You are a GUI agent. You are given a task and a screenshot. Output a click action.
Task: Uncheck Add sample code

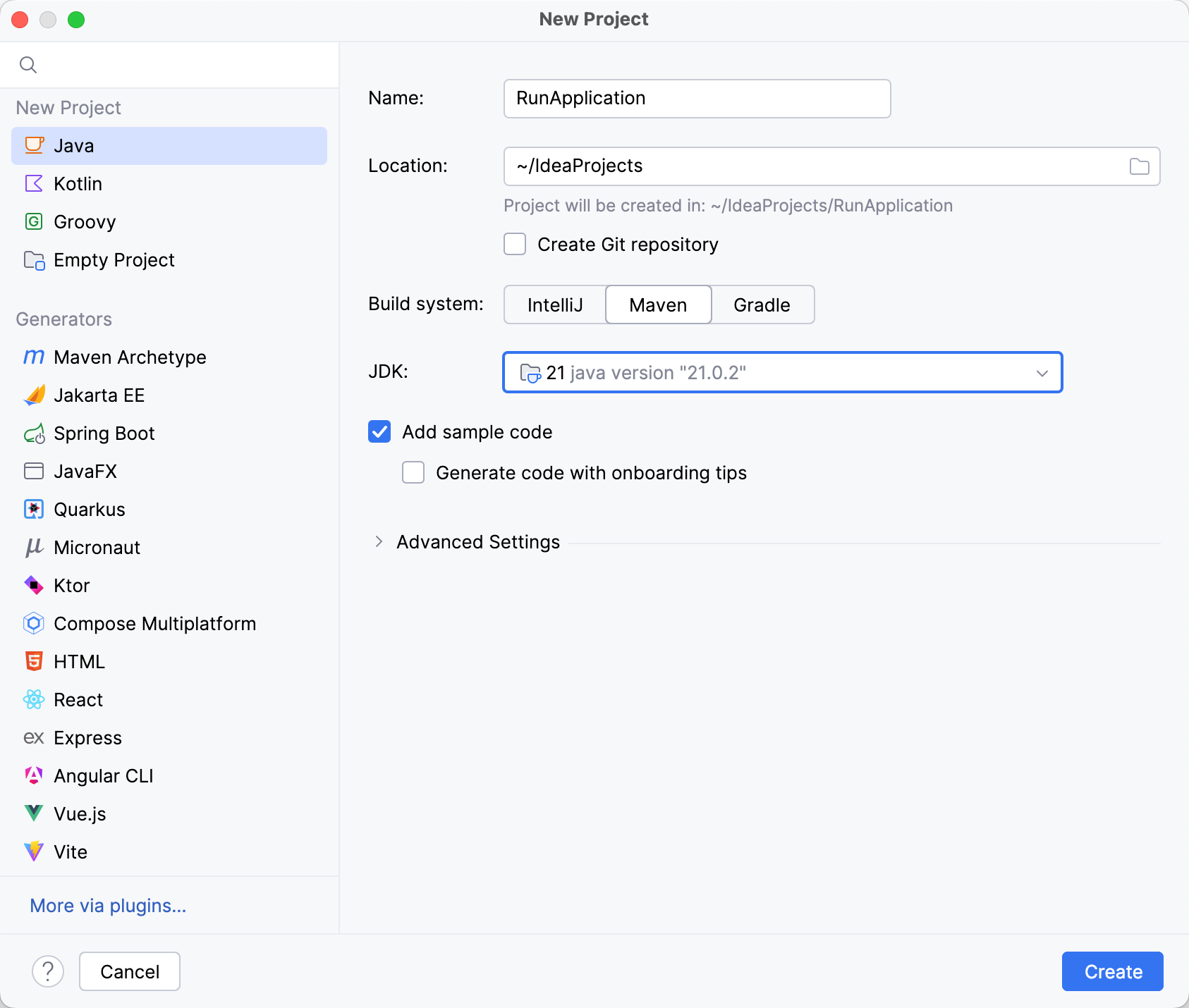[x=379, y=432]
